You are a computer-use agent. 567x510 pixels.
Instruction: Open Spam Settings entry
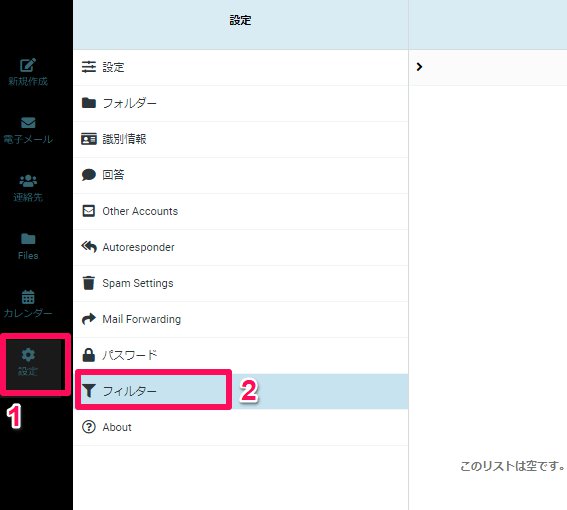241,283
